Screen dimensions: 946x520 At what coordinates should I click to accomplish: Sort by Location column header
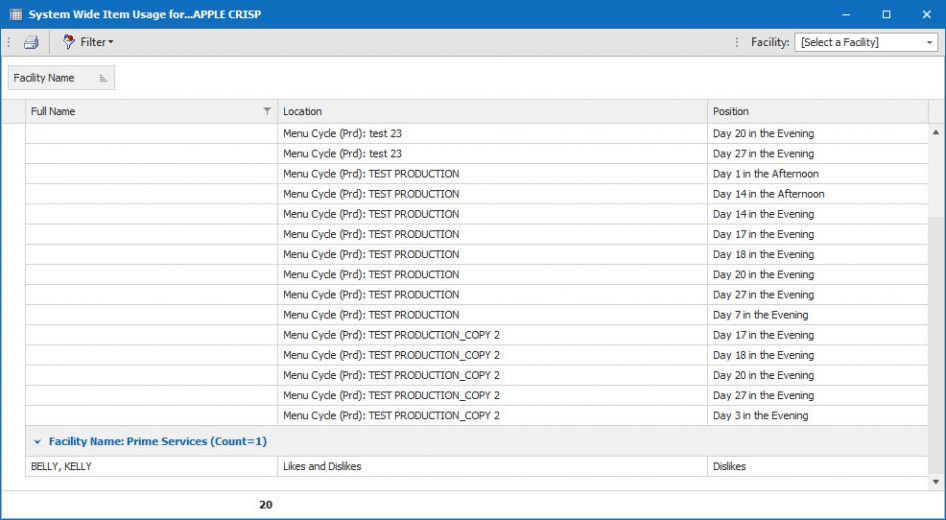click(x=492, y=111)
